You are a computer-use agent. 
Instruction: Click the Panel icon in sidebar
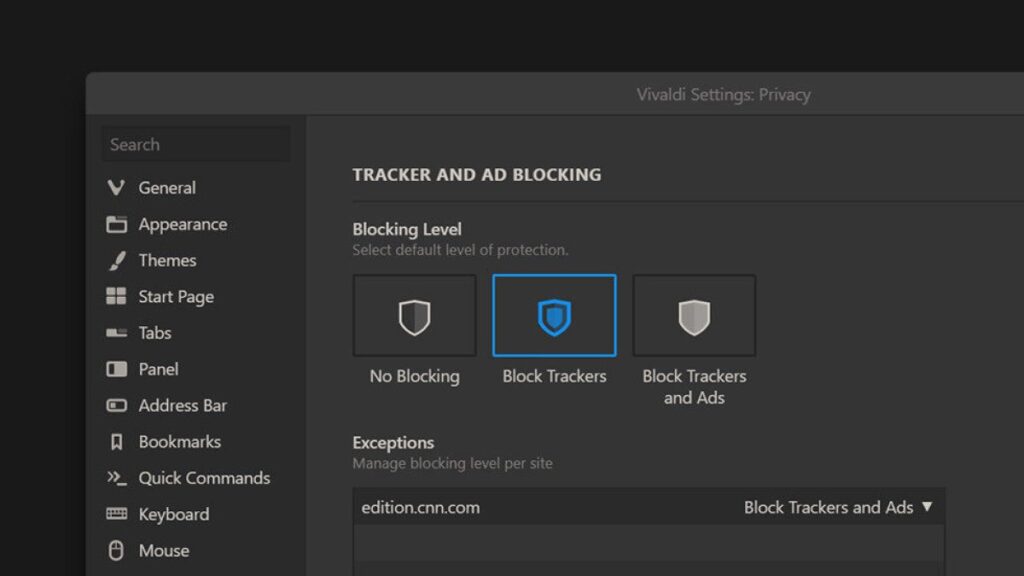116,369
